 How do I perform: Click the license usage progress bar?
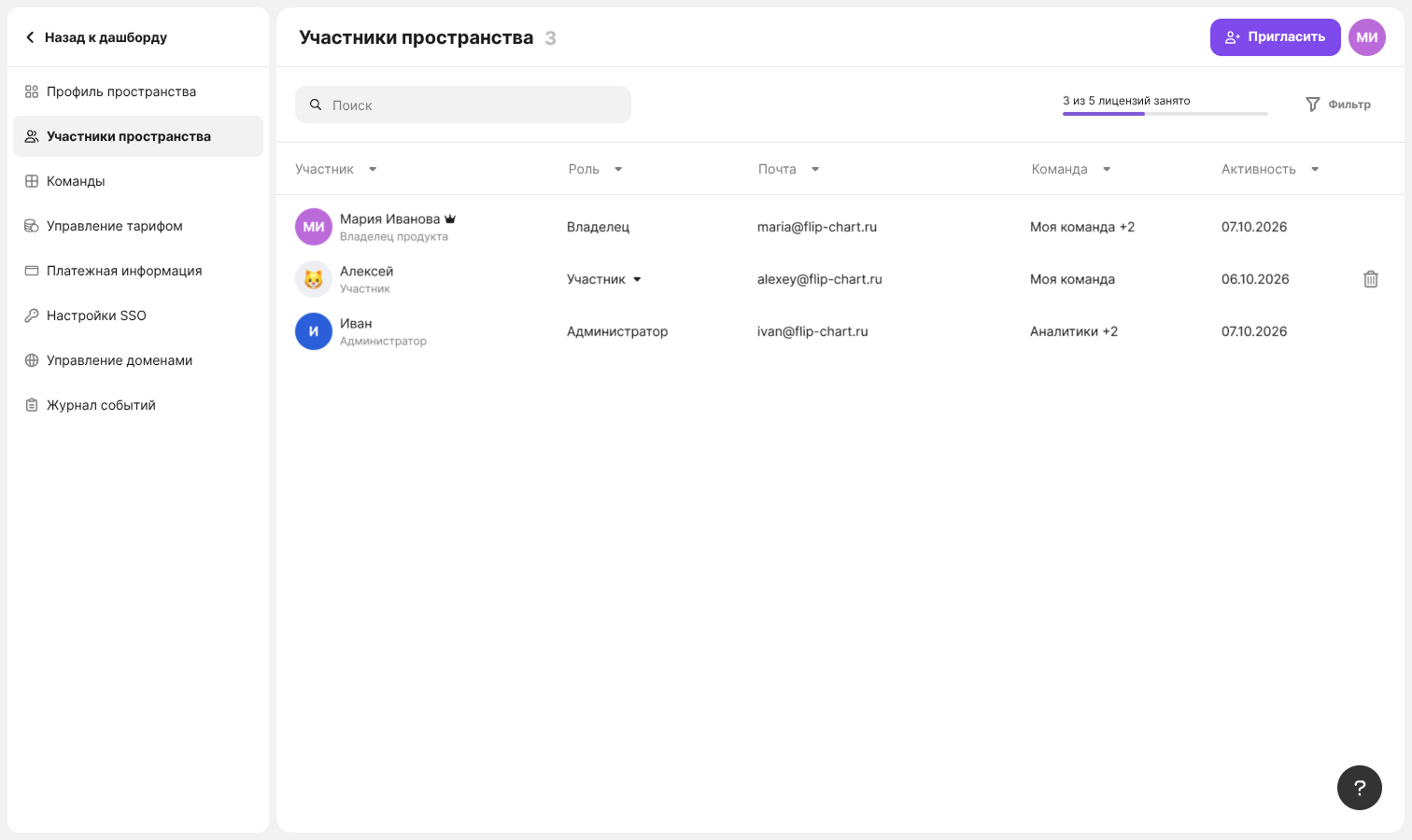tap(1165, 113)
